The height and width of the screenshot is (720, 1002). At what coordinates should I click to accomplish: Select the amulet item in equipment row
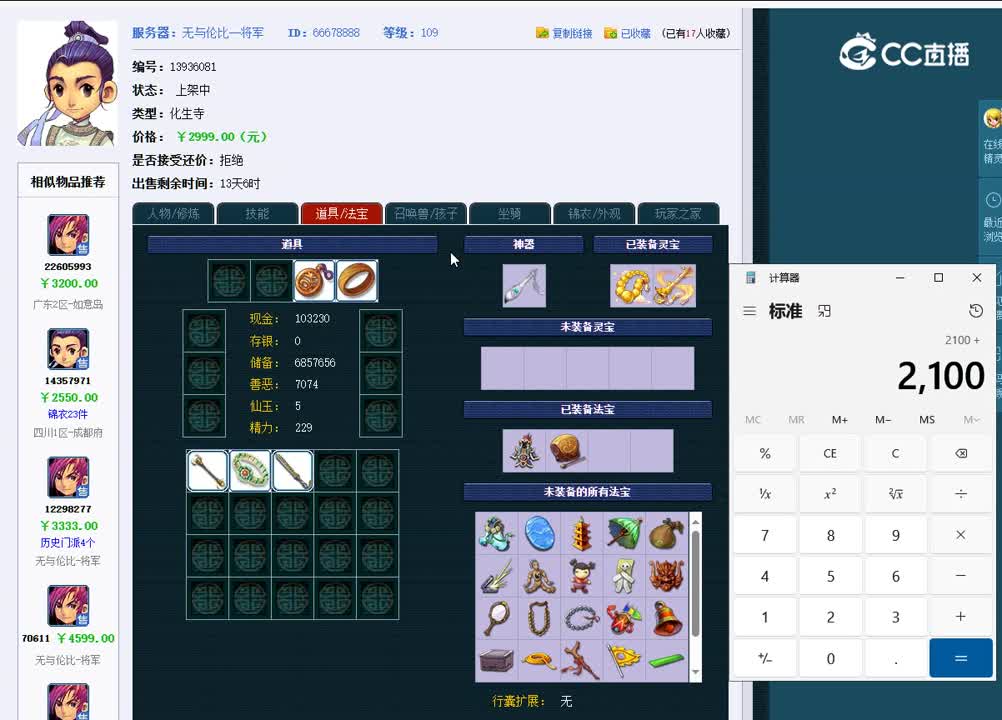point(314,280)
